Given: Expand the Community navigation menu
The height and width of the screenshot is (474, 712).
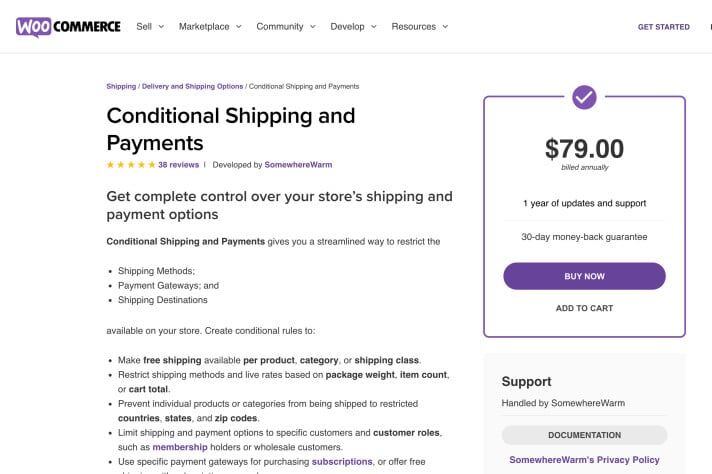Looking at the screenshot, I should tap(286, 27).
